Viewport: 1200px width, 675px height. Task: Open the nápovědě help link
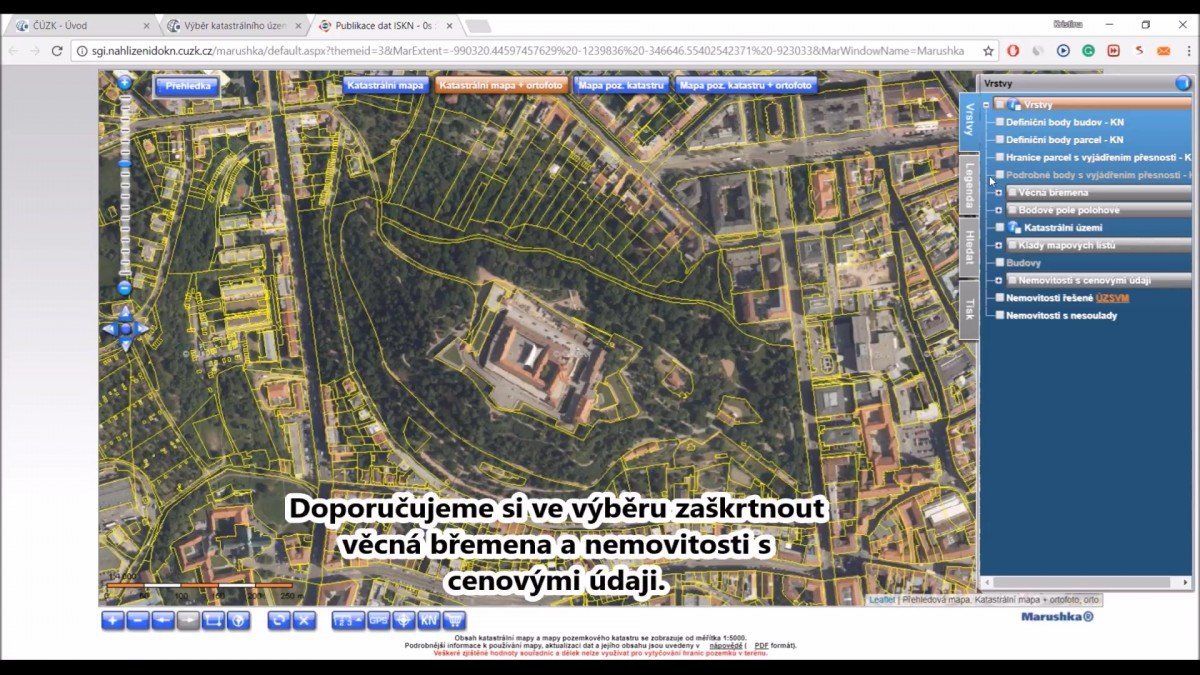click(726, 646)
